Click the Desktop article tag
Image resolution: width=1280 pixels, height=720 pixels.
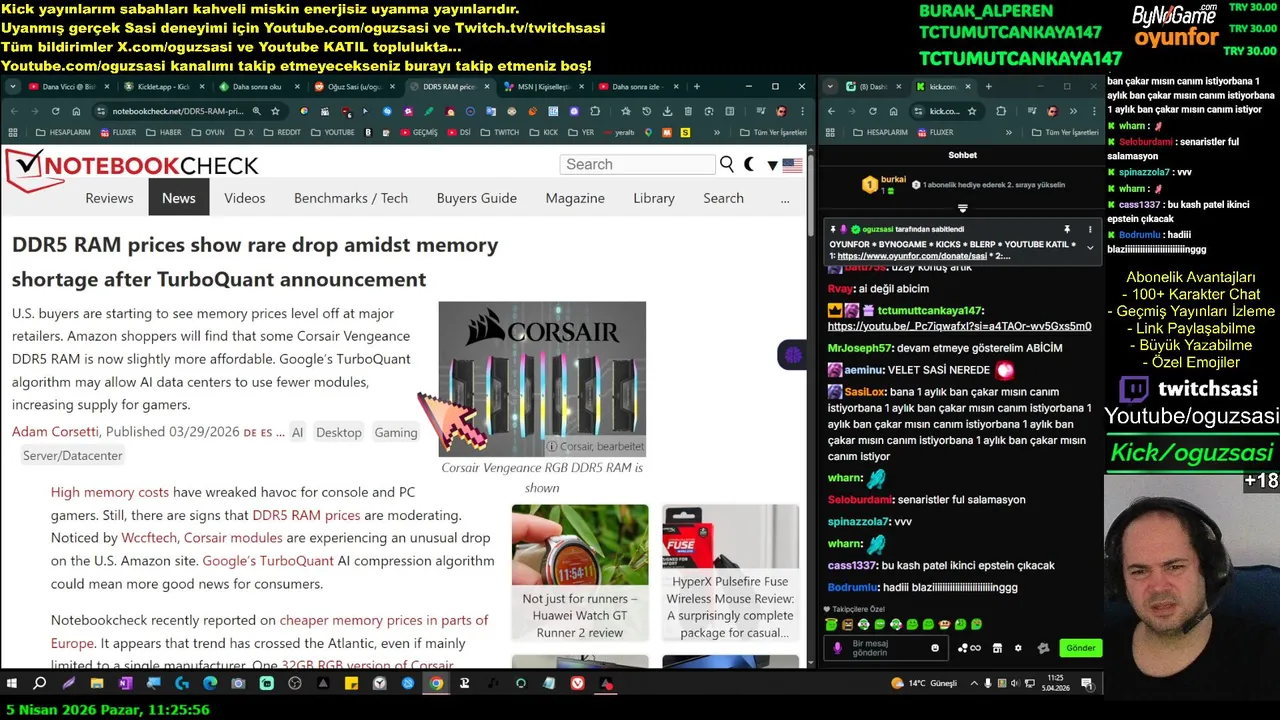[x=339, y=432]
